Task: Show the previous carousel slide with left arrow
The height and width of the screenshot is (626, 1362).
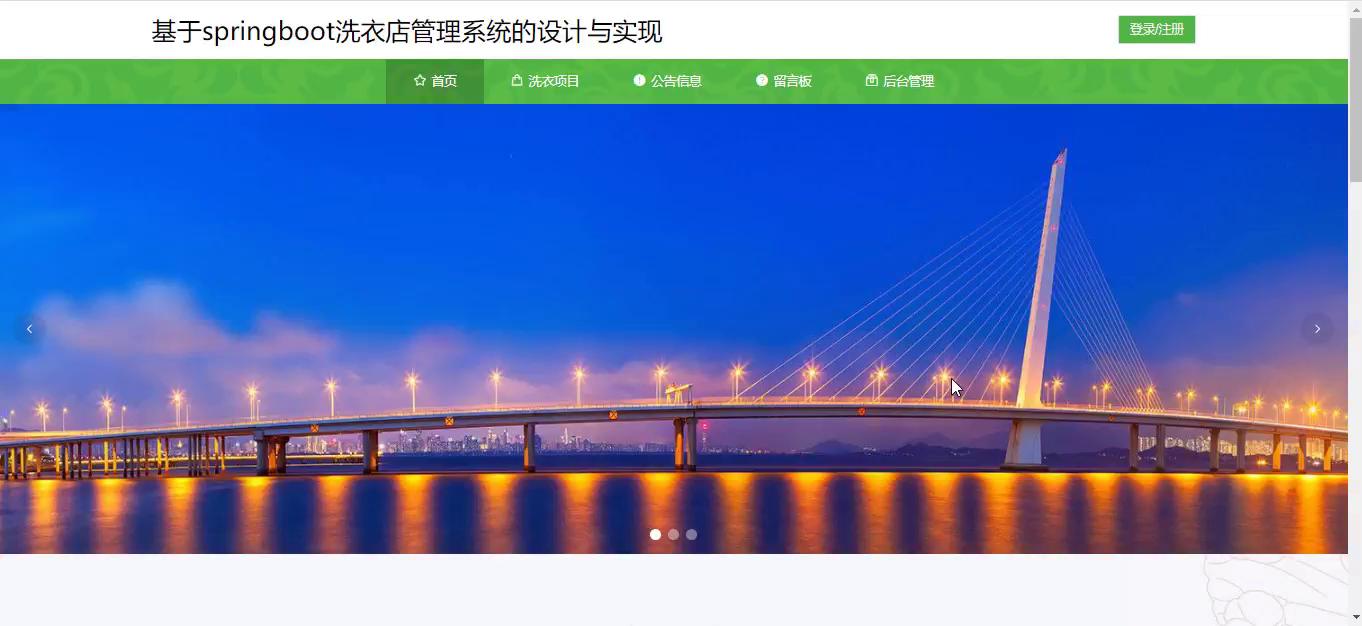Action: [29, 329]
